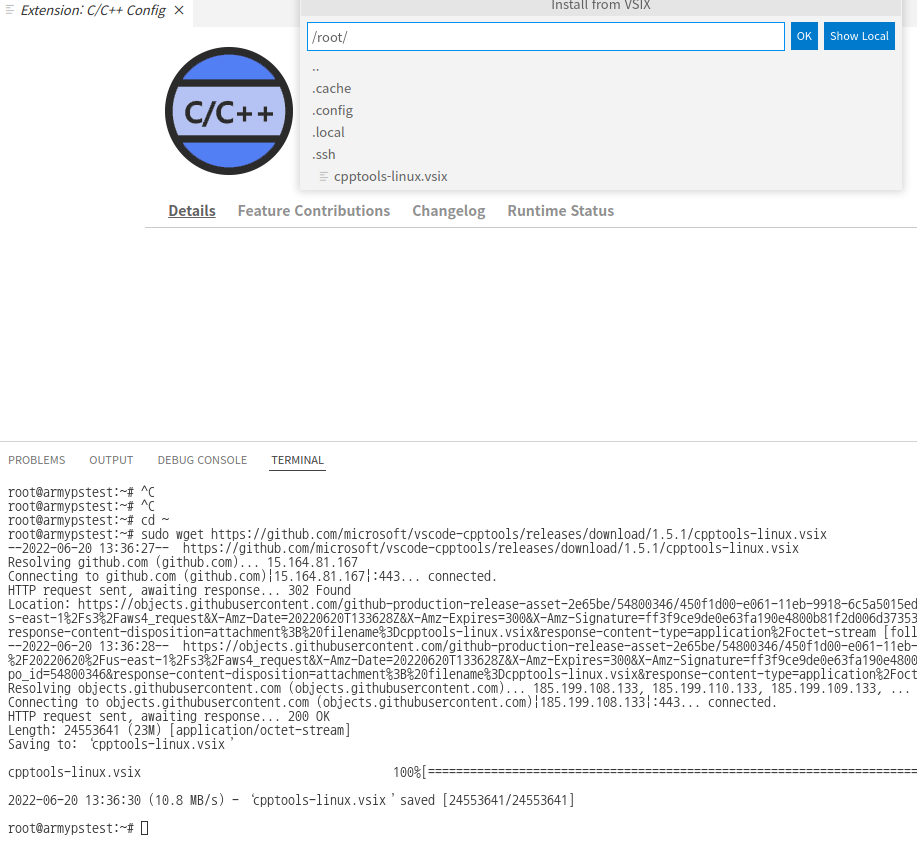Open the .config folder entry
Image resolution: width=917 pixels, height=865 pixels.
(x=601, y=111)
